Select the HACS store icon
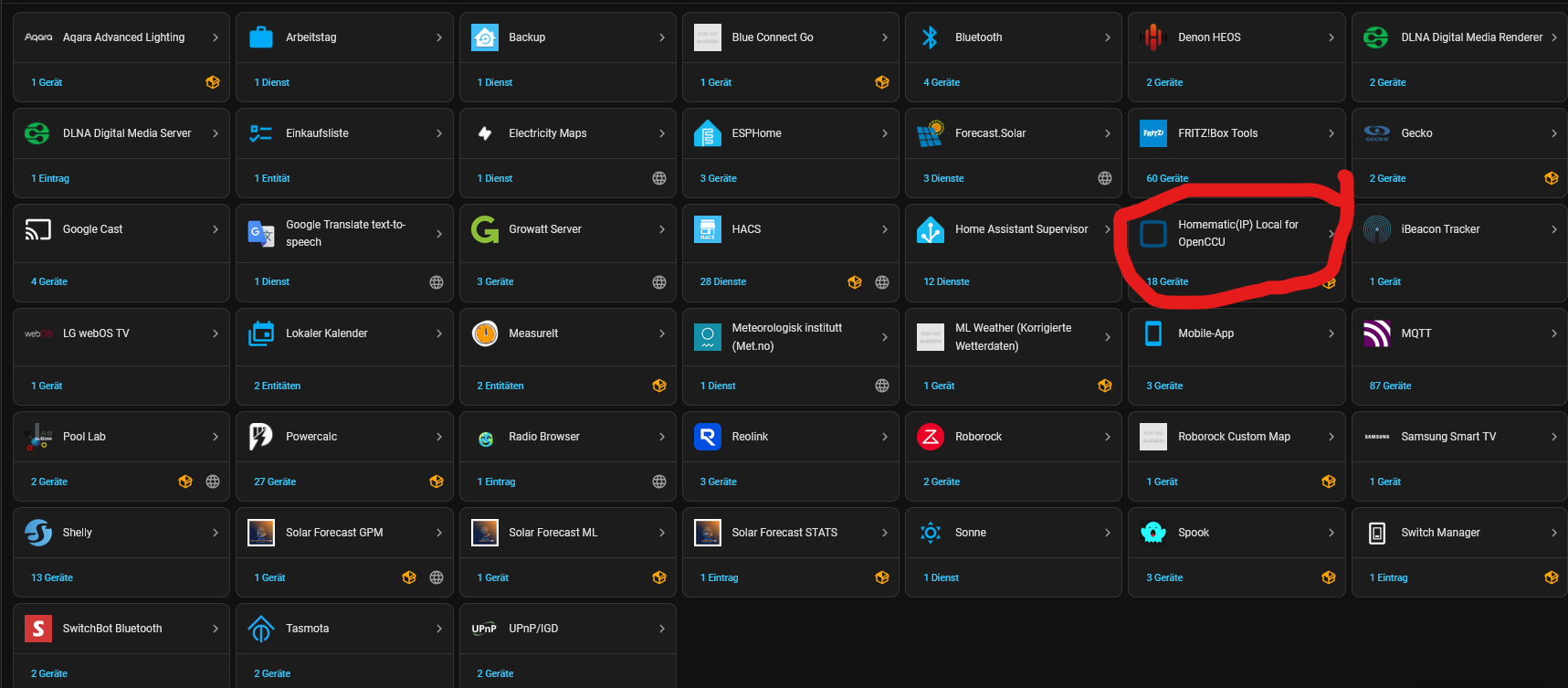This screenshot has width=1568, height=688. click(x=708, y=229)
